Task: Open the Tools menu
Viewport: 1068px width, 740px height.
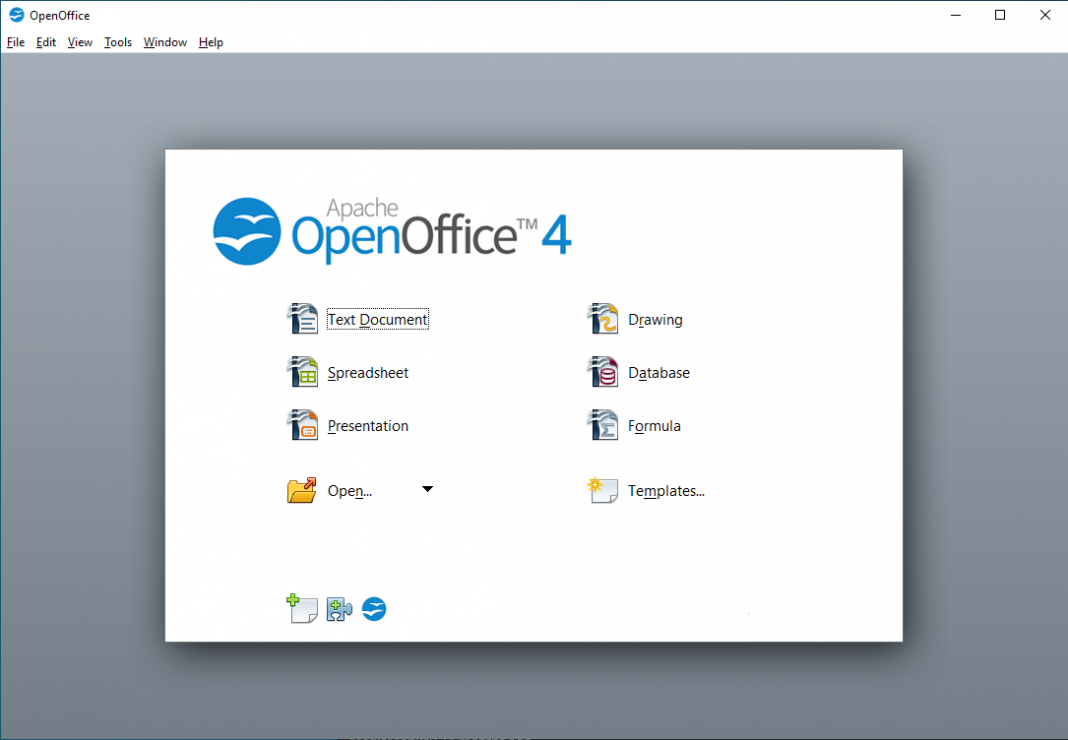Action: click(x=117, y=42)
